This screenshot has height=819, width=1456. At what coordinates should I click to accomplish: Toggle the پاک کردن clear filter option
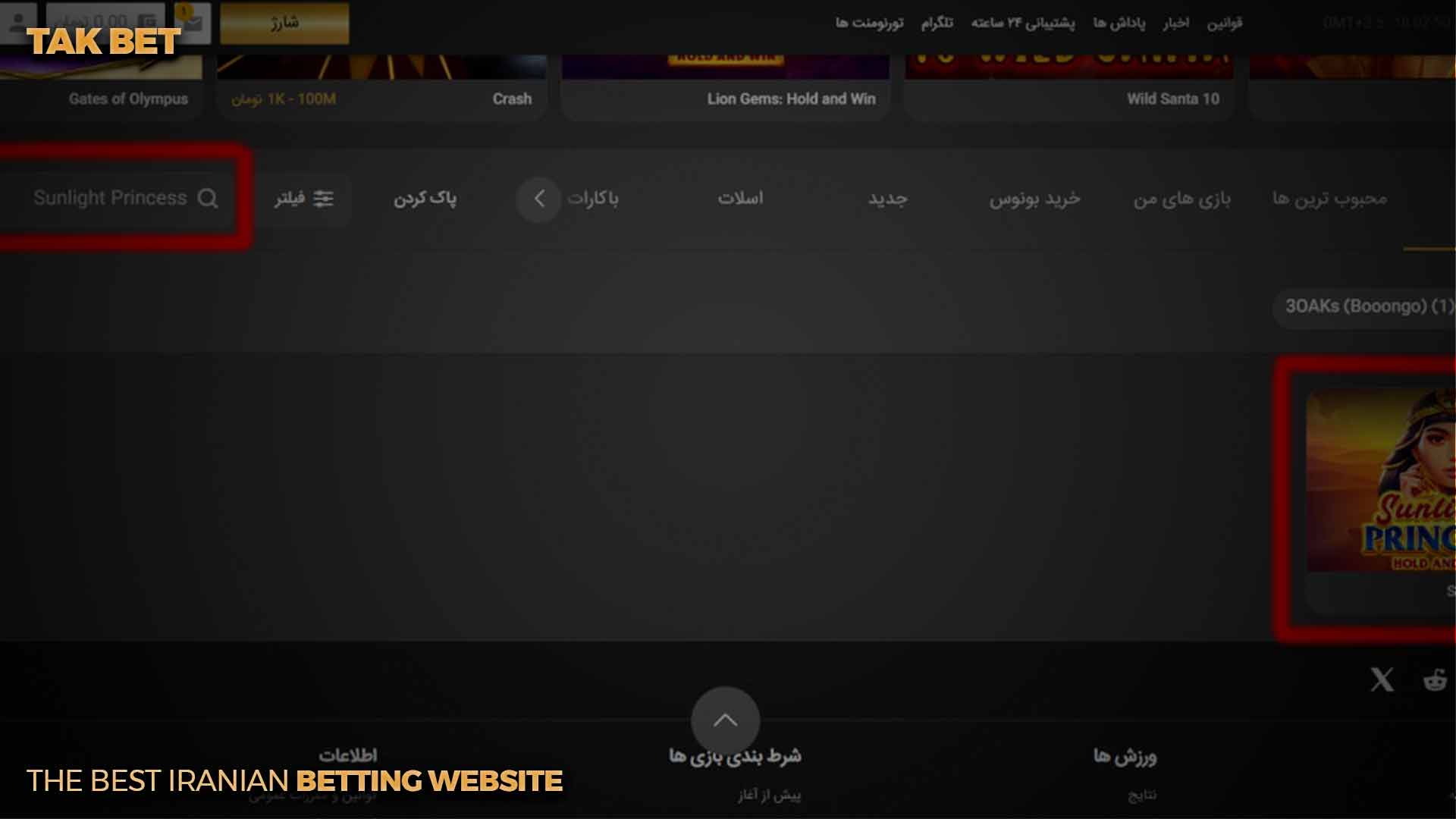(424, 197)
